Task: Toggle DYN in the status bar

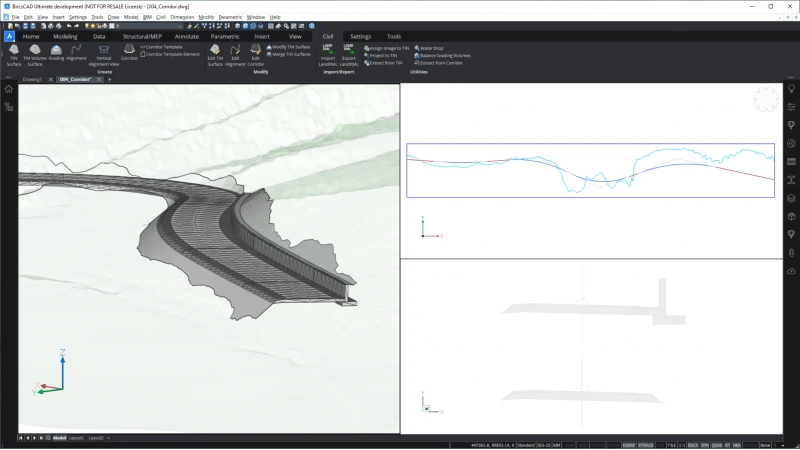Action: pyautogui.click(x=705, y=445)
